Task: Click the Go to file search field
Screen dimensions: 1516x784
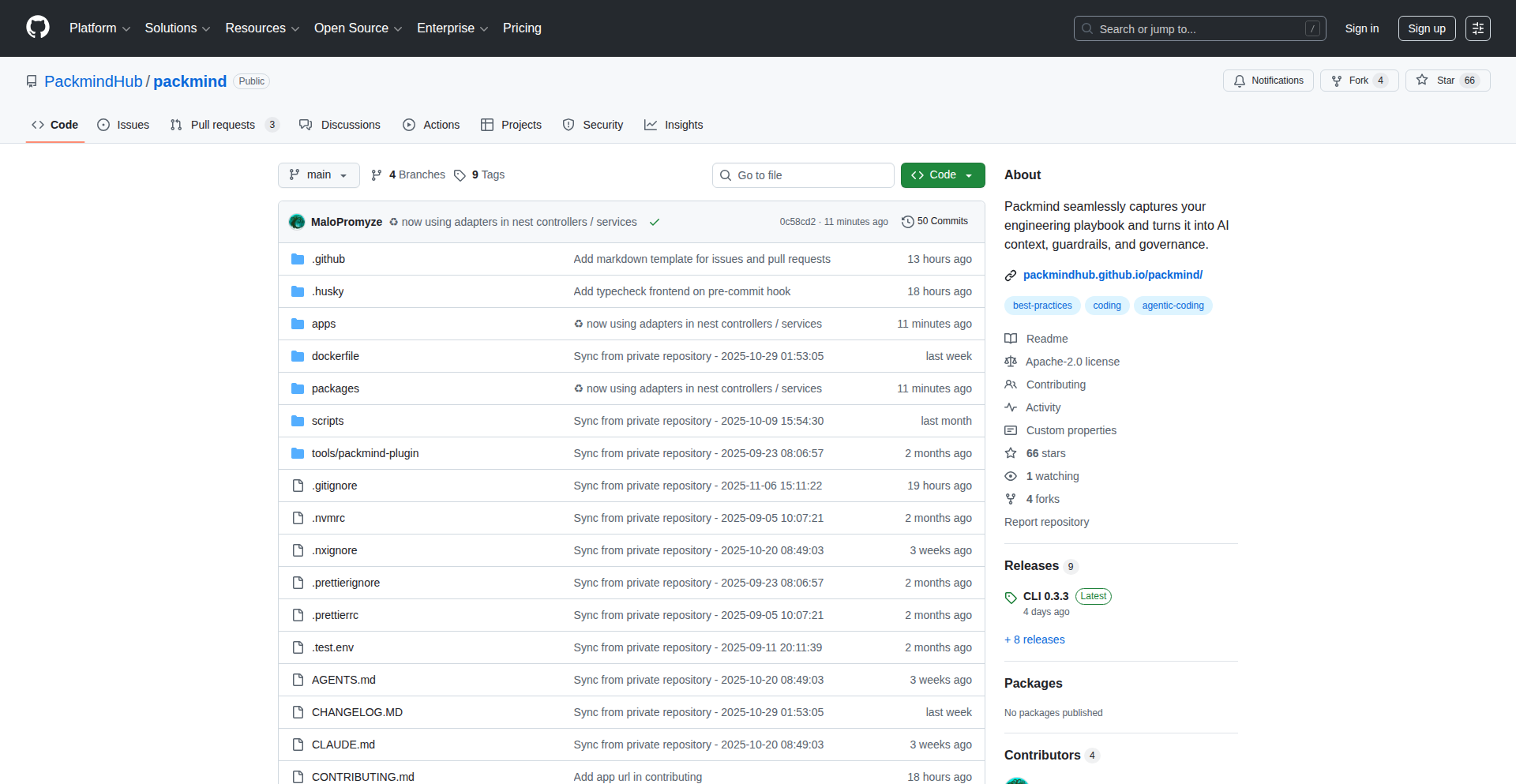Action: point(803,174)
